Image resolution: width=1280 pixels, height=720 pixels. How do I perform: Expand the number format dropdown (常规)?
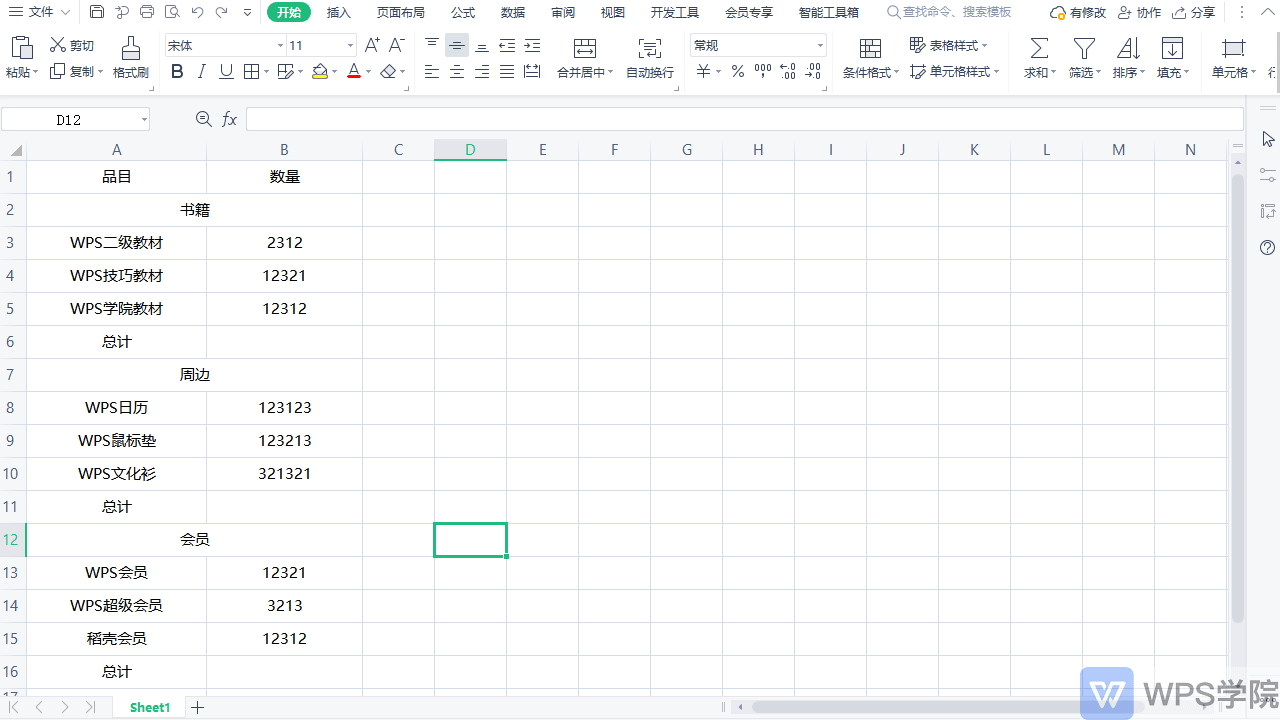coord(820,46)
